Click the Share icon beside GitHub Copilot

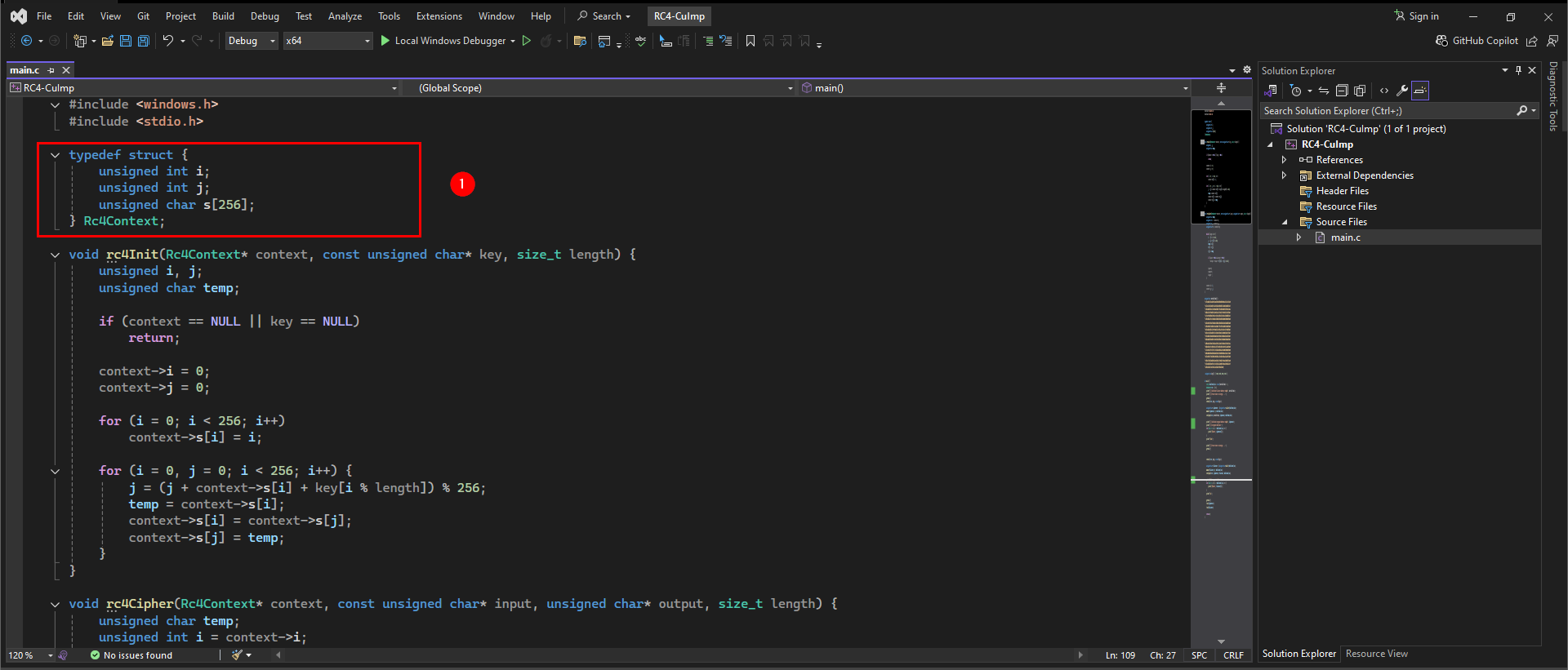click(1532, 41)
